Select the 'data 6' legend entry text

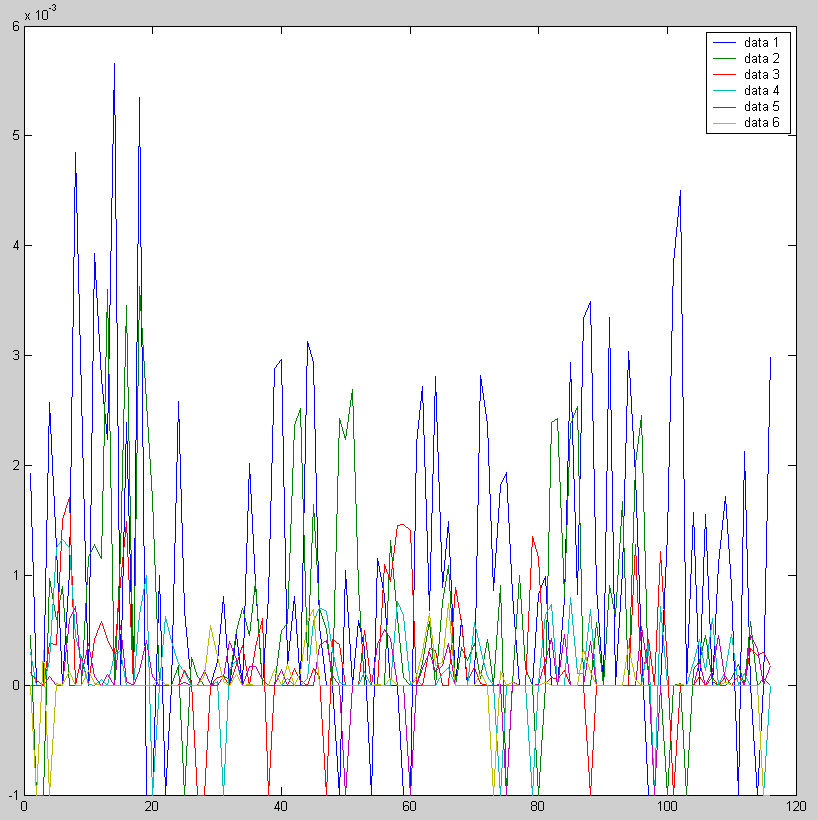(x=761, y=122)
